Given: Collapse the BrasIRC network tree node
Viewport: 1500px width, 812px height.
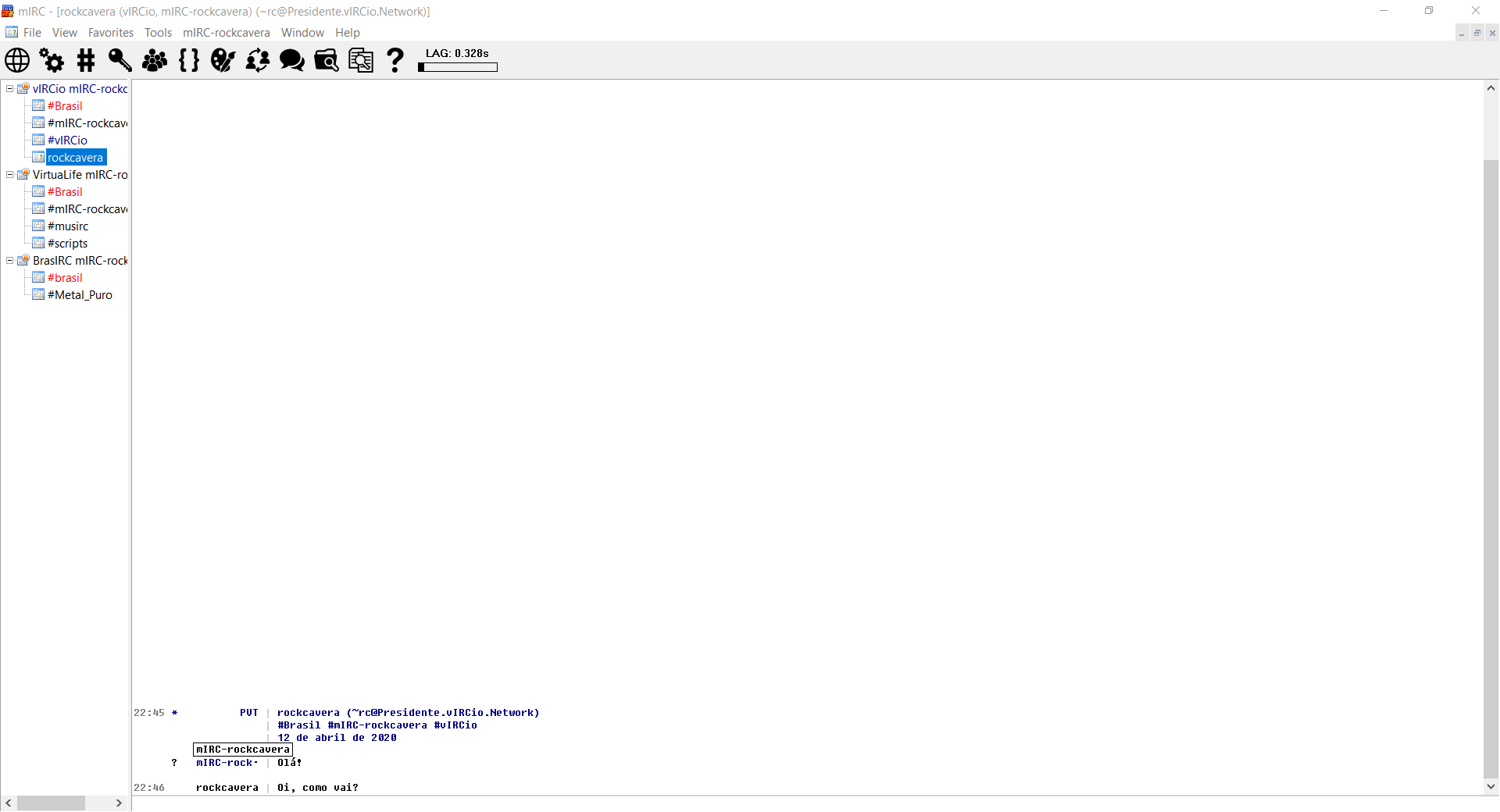Looking at the screenshot, I should pyautogui.click(x=10, y=261).
